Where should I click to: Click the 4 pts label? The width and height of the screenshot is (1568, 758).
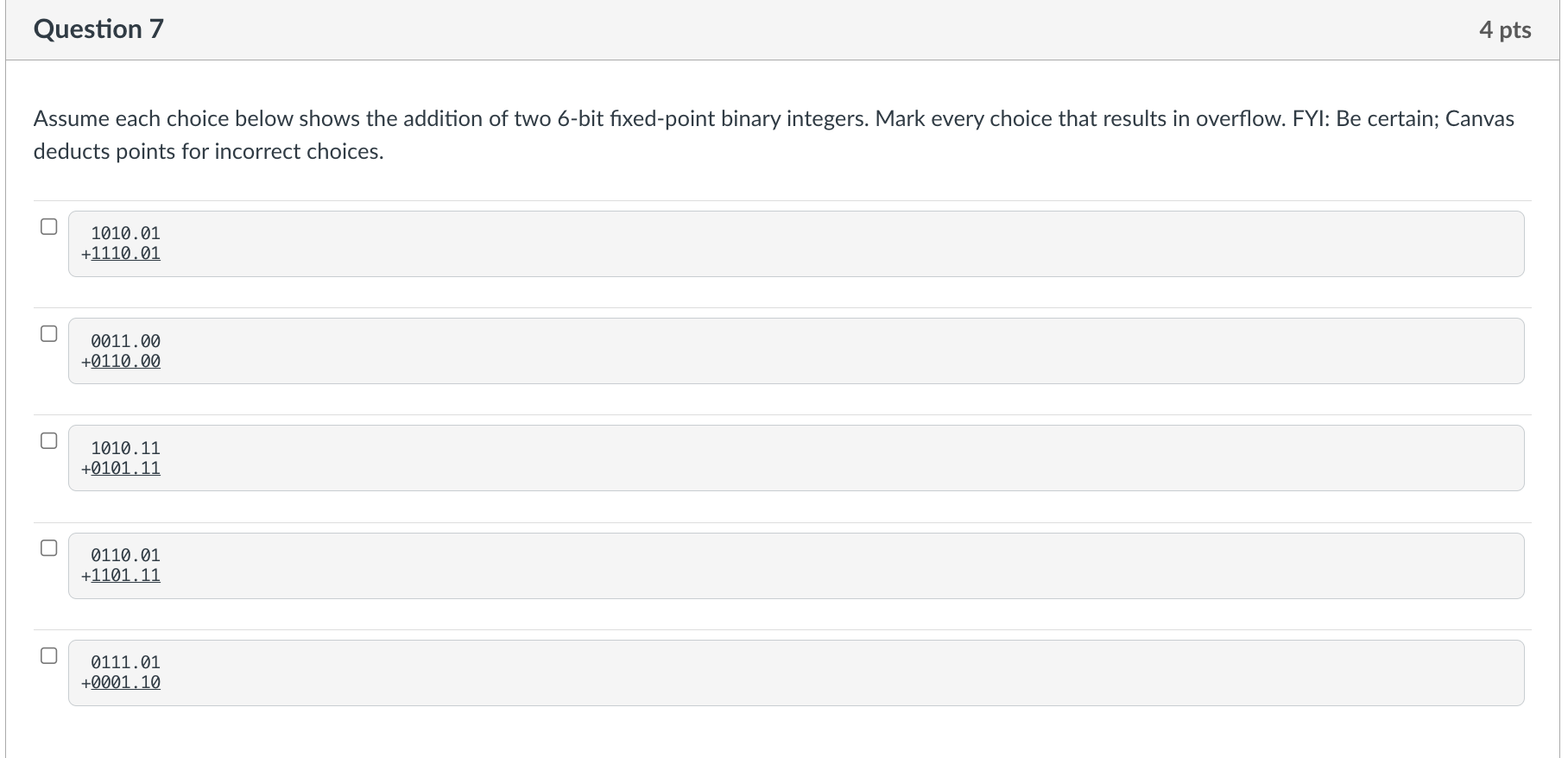point(1504,28)
